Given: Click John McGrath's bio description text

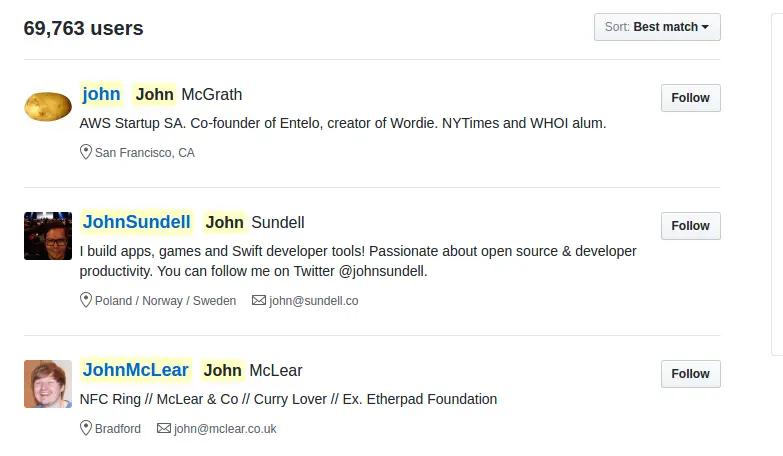Looking at the screenshot, I should pyautogui.click(x=343, y=124).
